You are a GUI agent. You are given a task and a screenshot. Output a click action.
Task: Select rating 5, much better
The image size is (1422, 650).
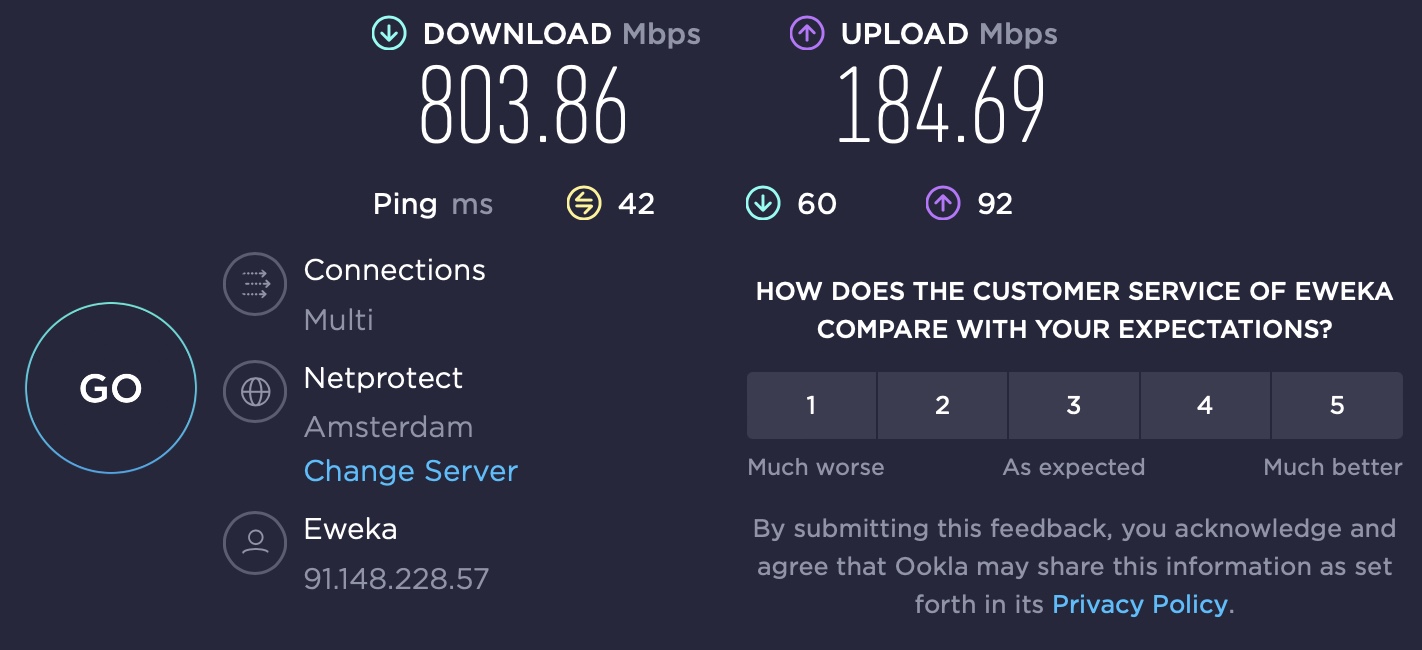point(1337,405)
